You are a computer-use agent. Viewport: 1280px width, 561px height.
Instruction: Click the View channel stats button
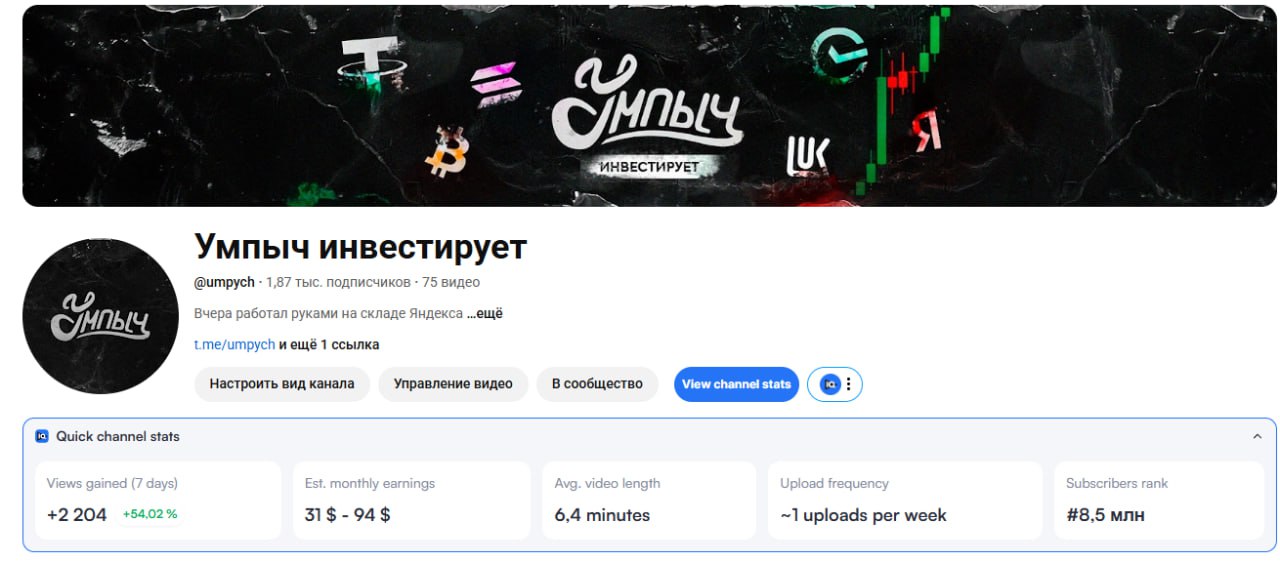(736, 384)
